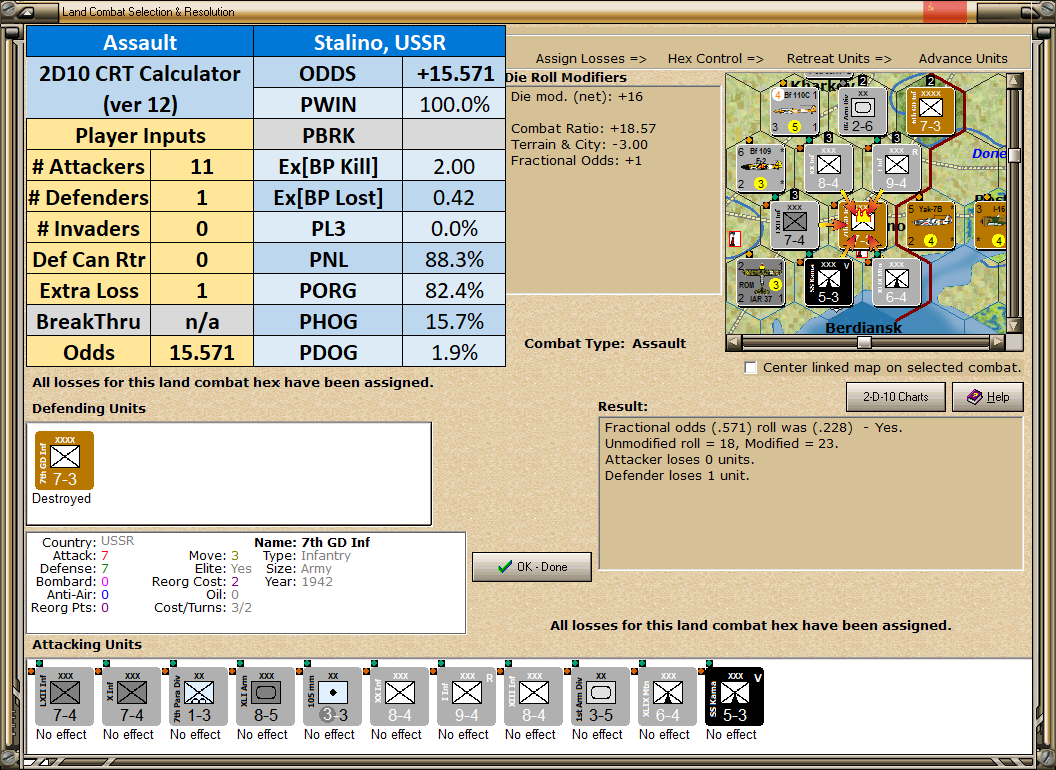This screenshot has width=1056, height=770.
Task: Select 105 mm 3-3 artillery unit
Action: (332, 697)
